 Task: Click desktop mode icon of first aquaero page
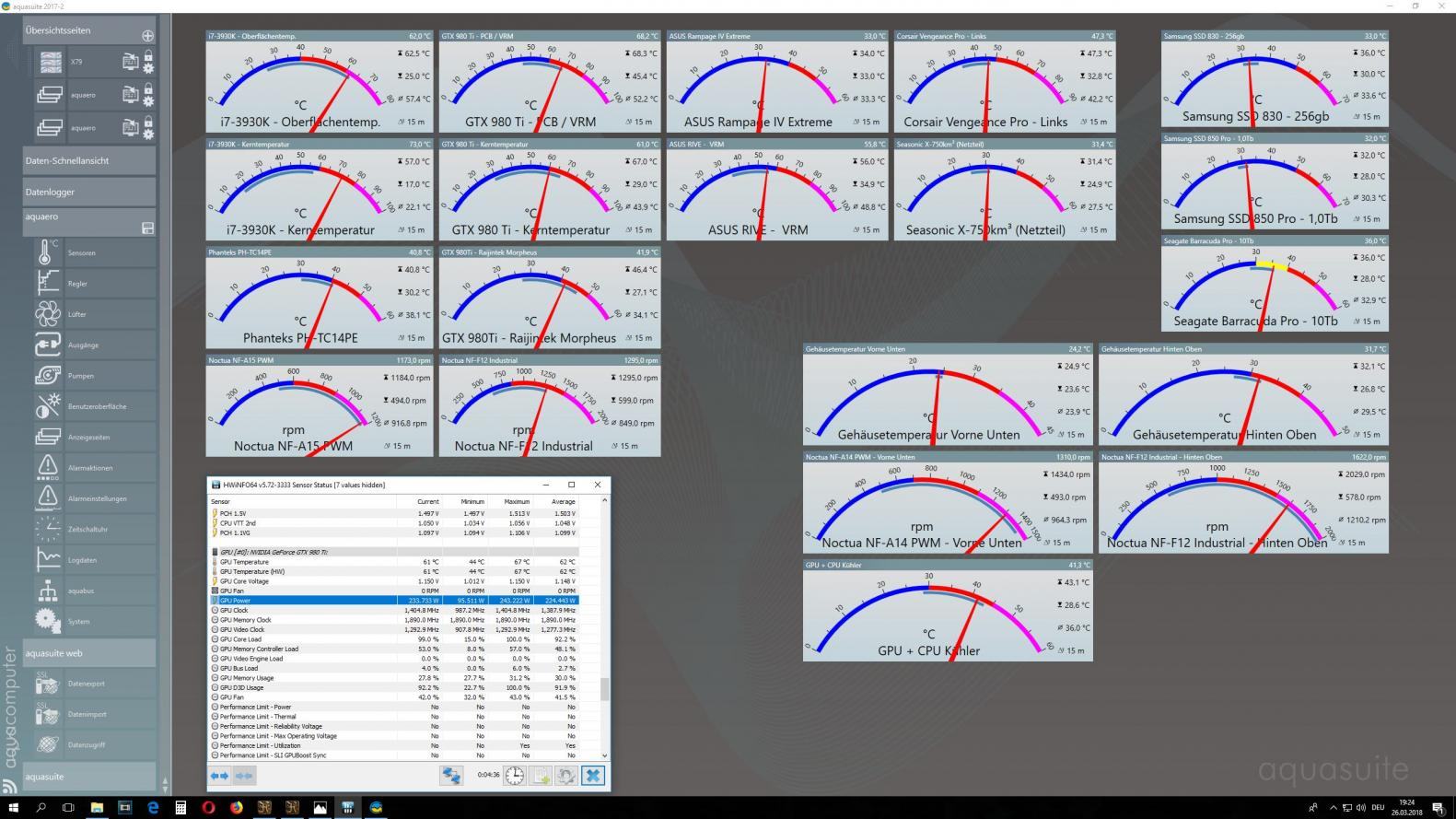[131, 95]
